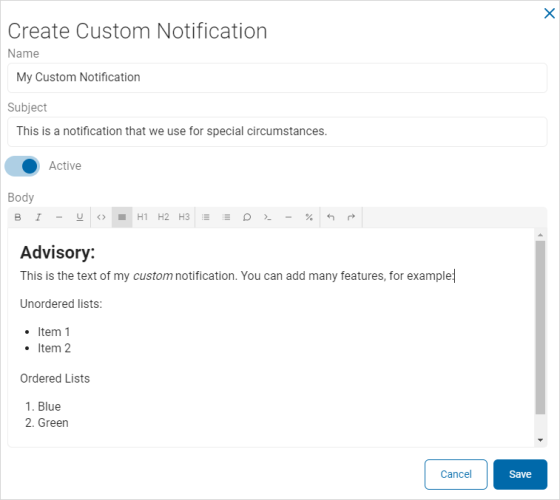Redo the last edit
560x500 pixels.
[351, 217]
